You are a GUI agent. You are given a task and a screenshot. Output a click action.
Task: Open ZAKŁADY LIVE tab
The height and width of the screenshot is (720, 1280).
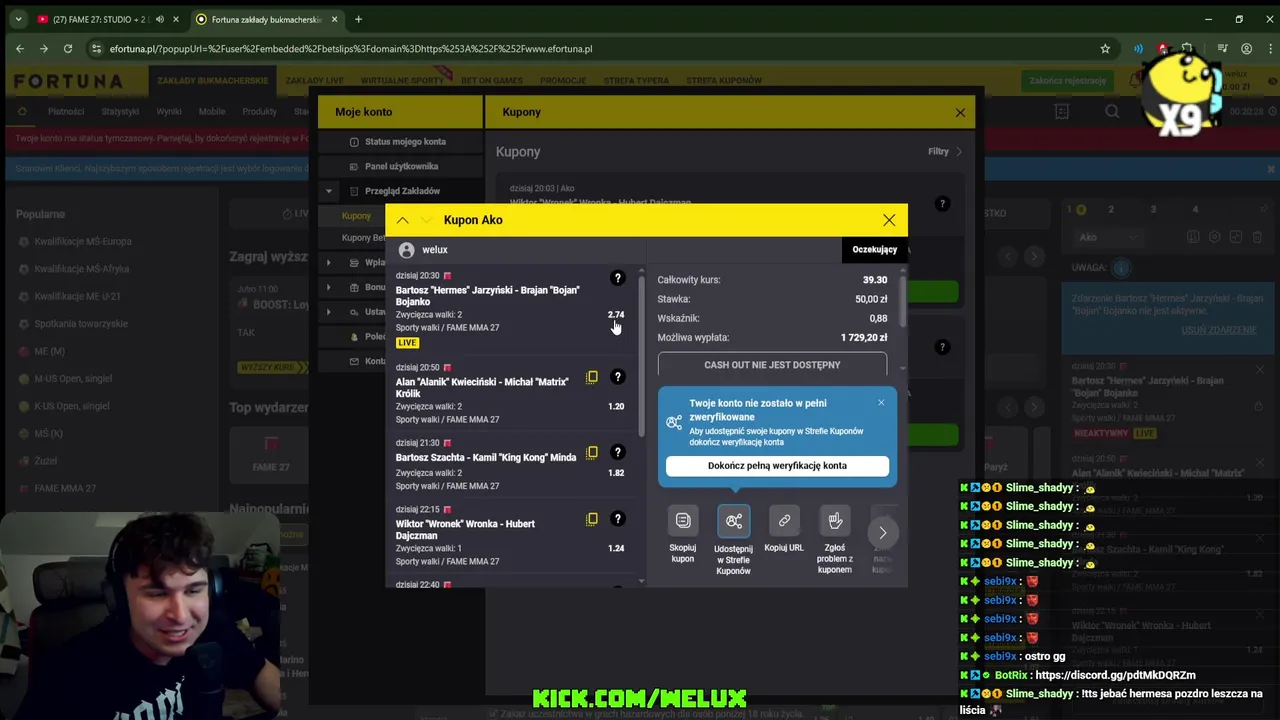(x=315, y=81)
